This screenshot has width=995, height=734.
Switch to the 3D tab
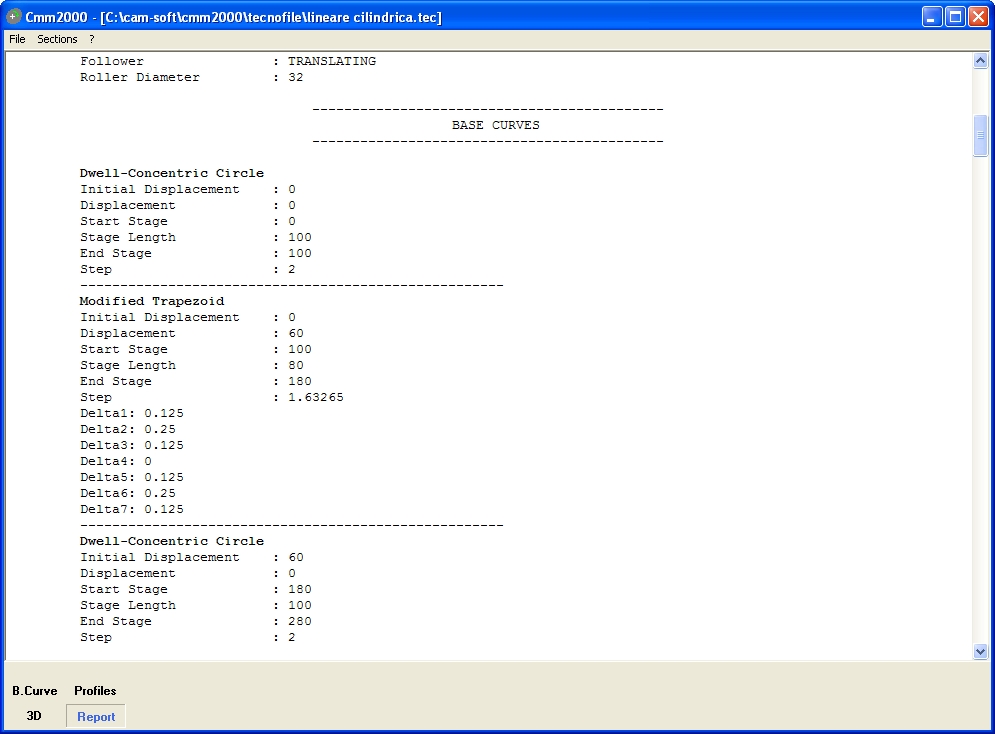(34, 716)
